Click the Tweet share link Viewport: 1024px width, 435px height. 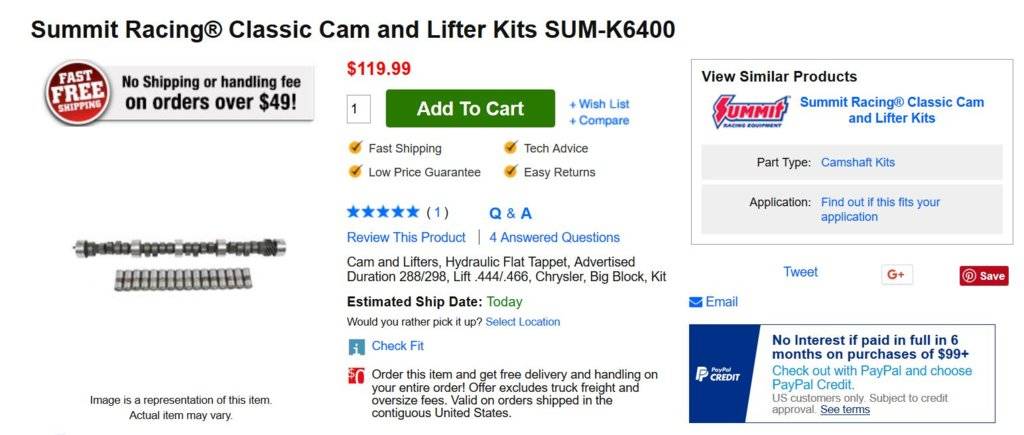800,272
